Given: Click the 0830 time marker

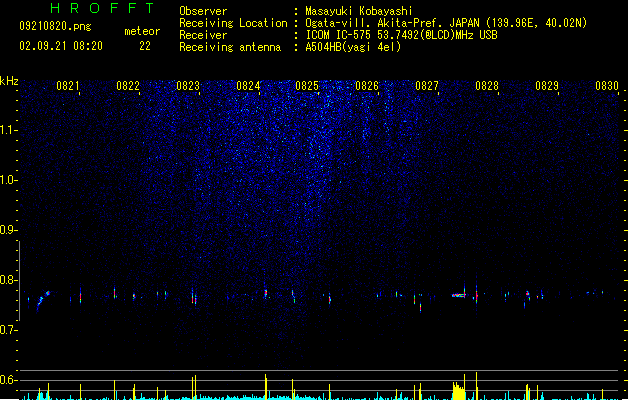Looking at the screenshot, I should tap(607, 86).
